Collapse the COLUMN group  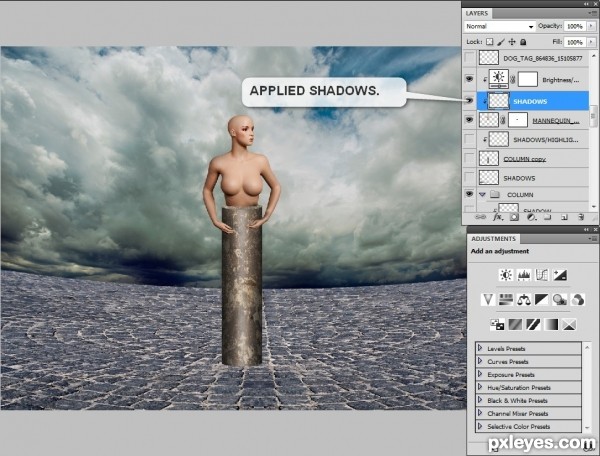[482, 195]
